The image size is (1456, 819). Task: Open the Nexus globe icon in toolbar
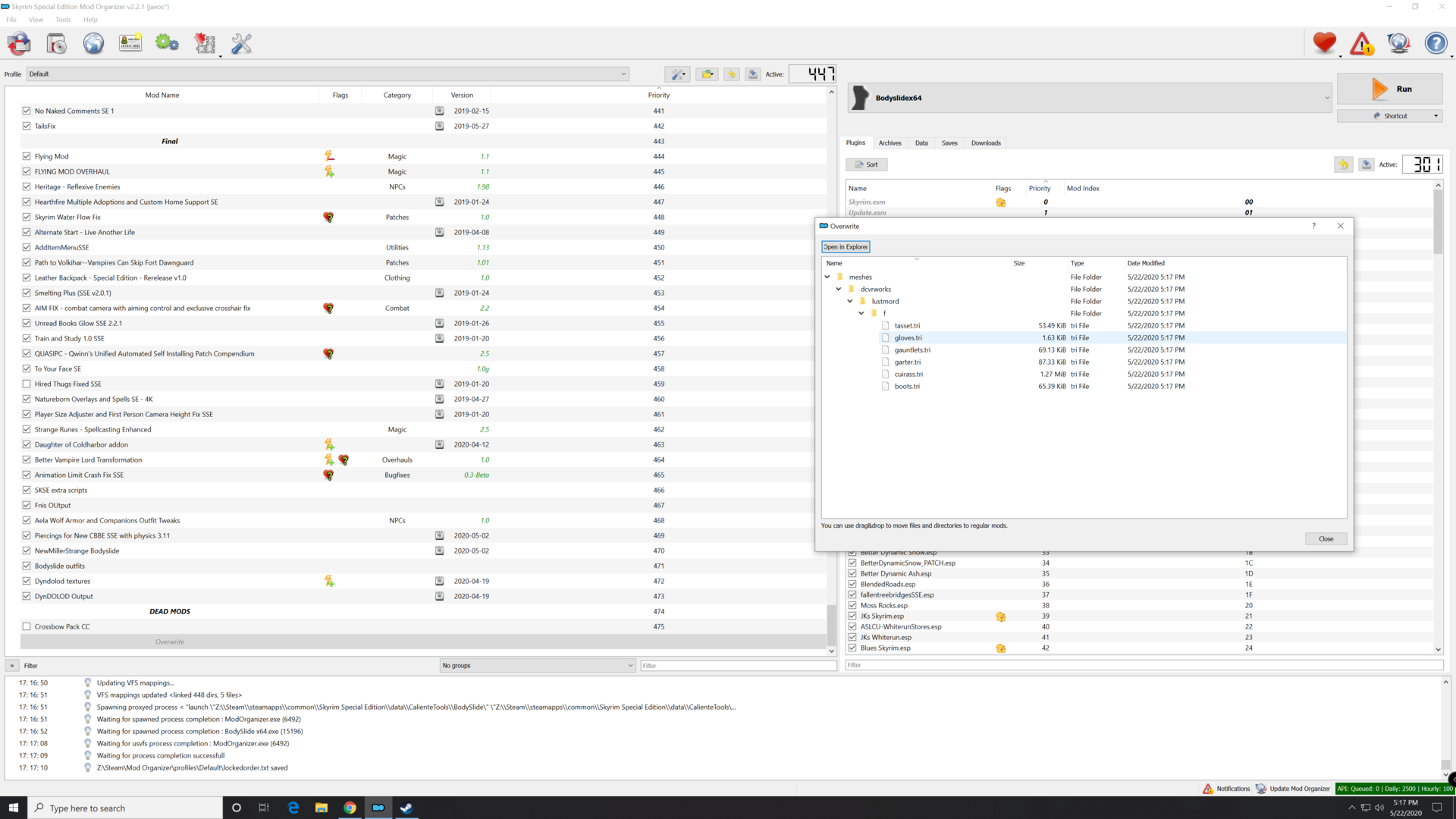(93, 44)
